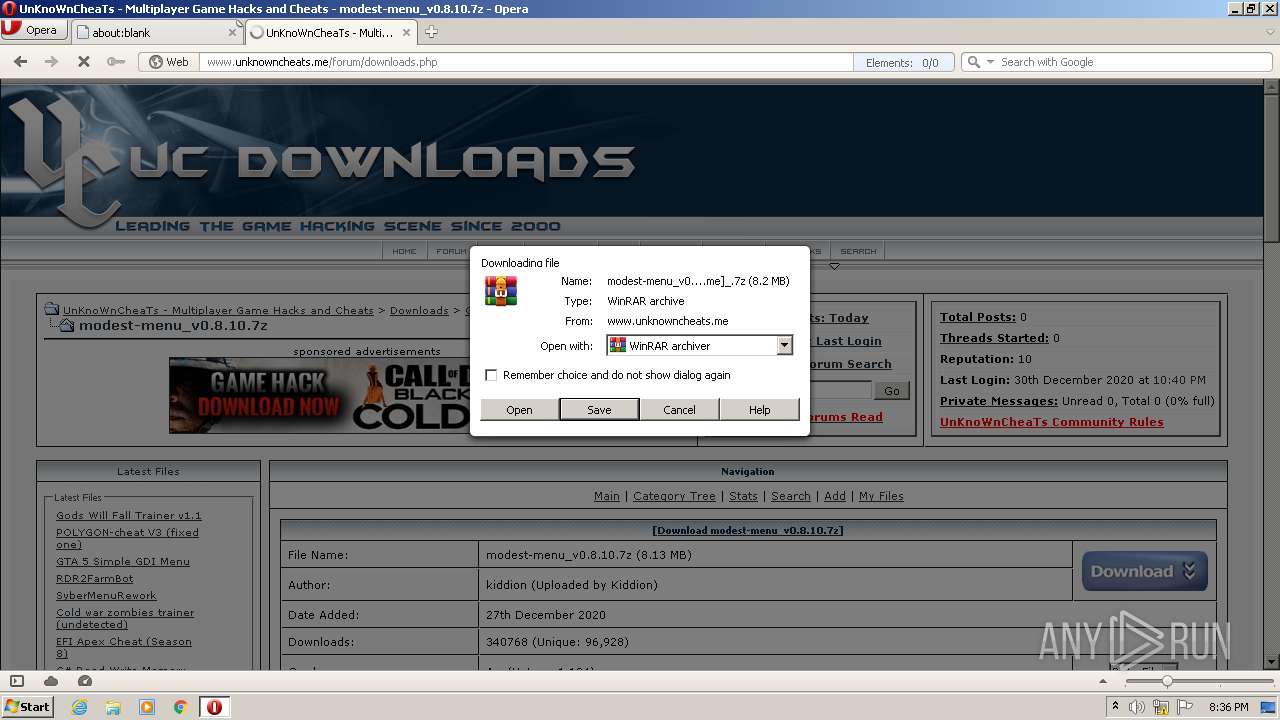The image size is (1280, 720).
Task: Go forward with the forward arrow
Action: [51, 62]
